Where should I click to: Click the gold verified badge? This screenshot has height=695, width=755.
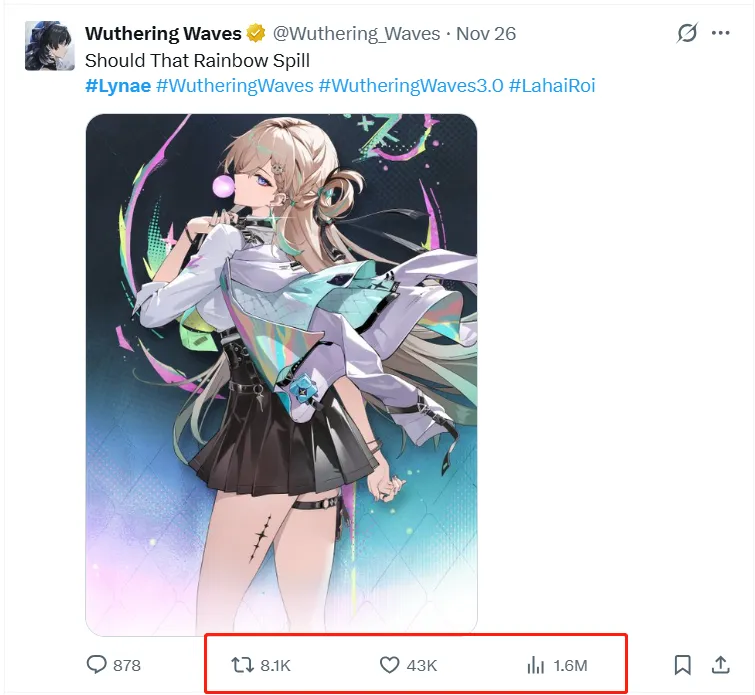[x=256, y=34]
